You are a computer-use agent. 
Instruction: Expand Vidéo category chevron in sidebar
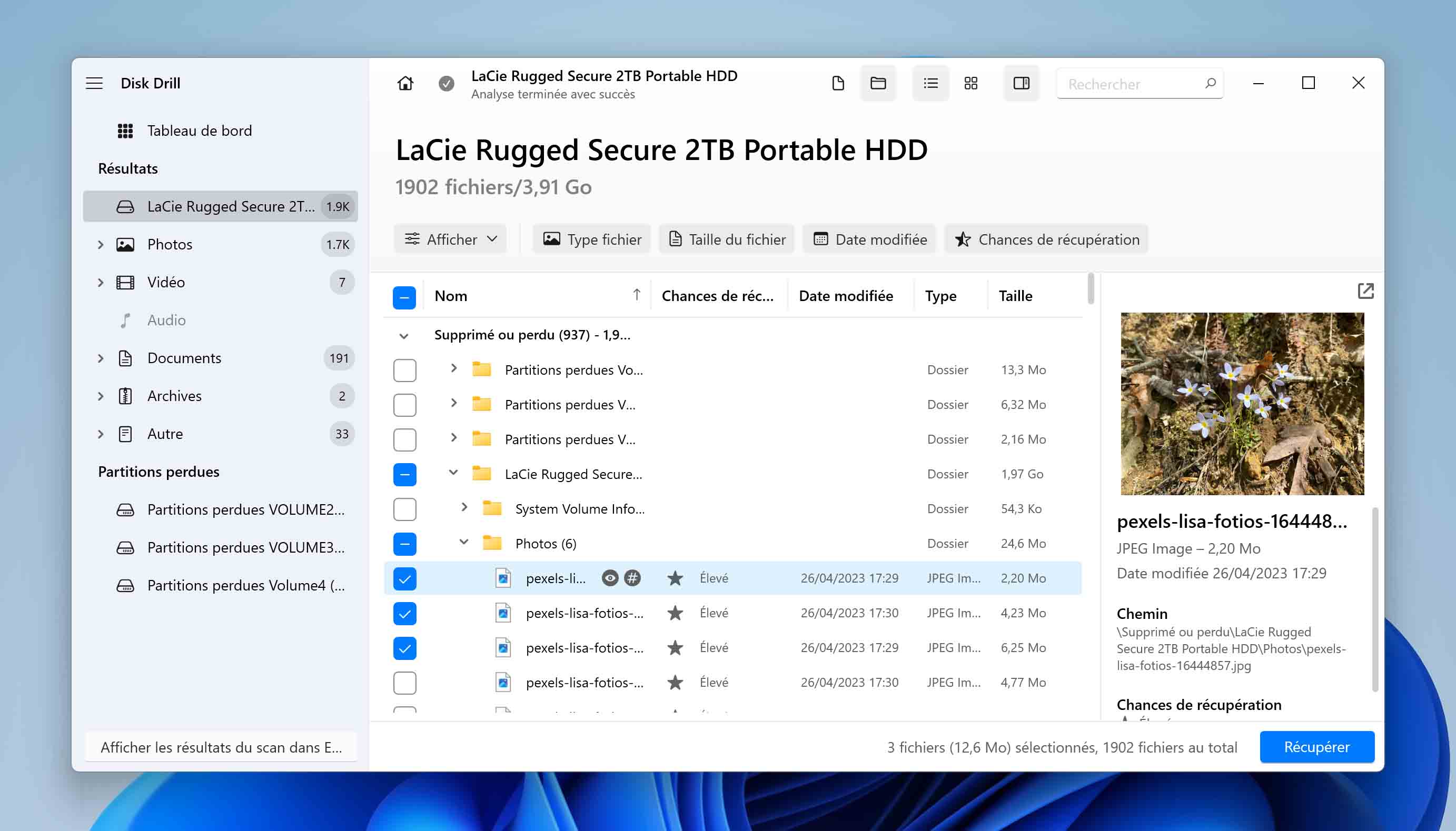click(101, 282)
